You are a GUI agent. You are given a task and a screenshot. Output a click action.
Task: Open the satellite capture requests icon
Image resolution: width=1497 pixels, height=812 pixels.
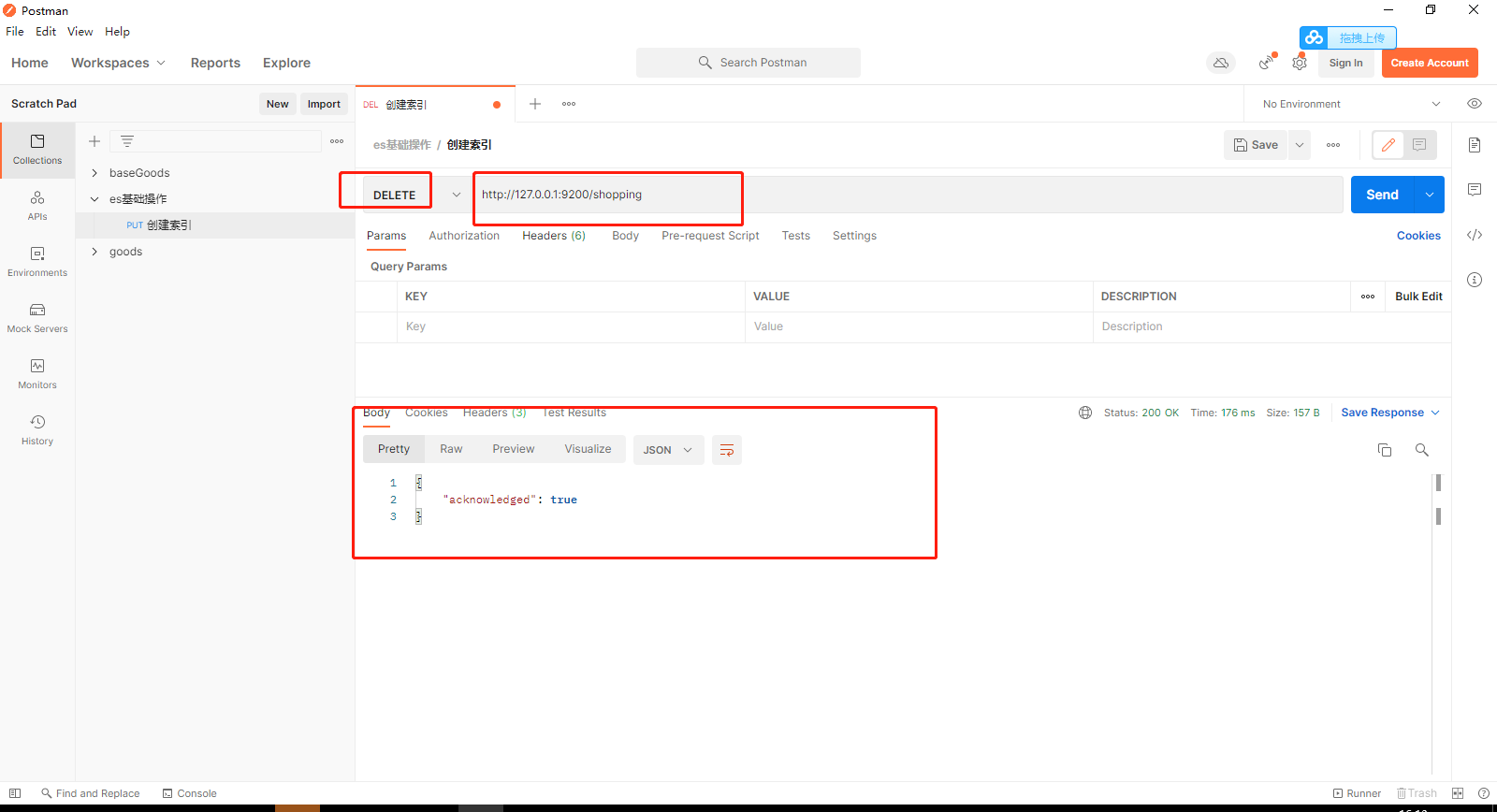click(1266, 63)
